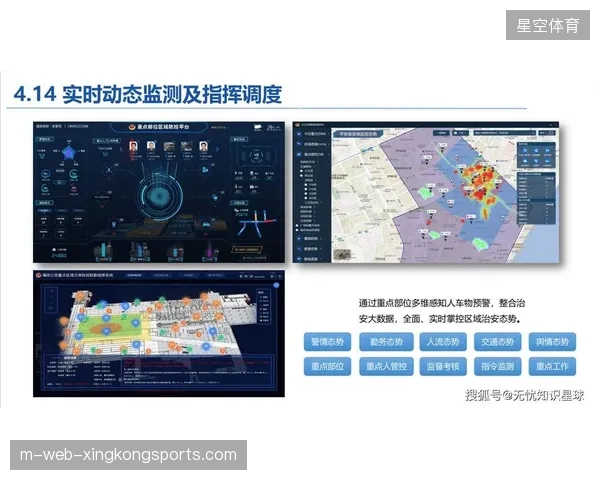Open the m-web-xingkongsports.com link label

[x=128, y=455]
